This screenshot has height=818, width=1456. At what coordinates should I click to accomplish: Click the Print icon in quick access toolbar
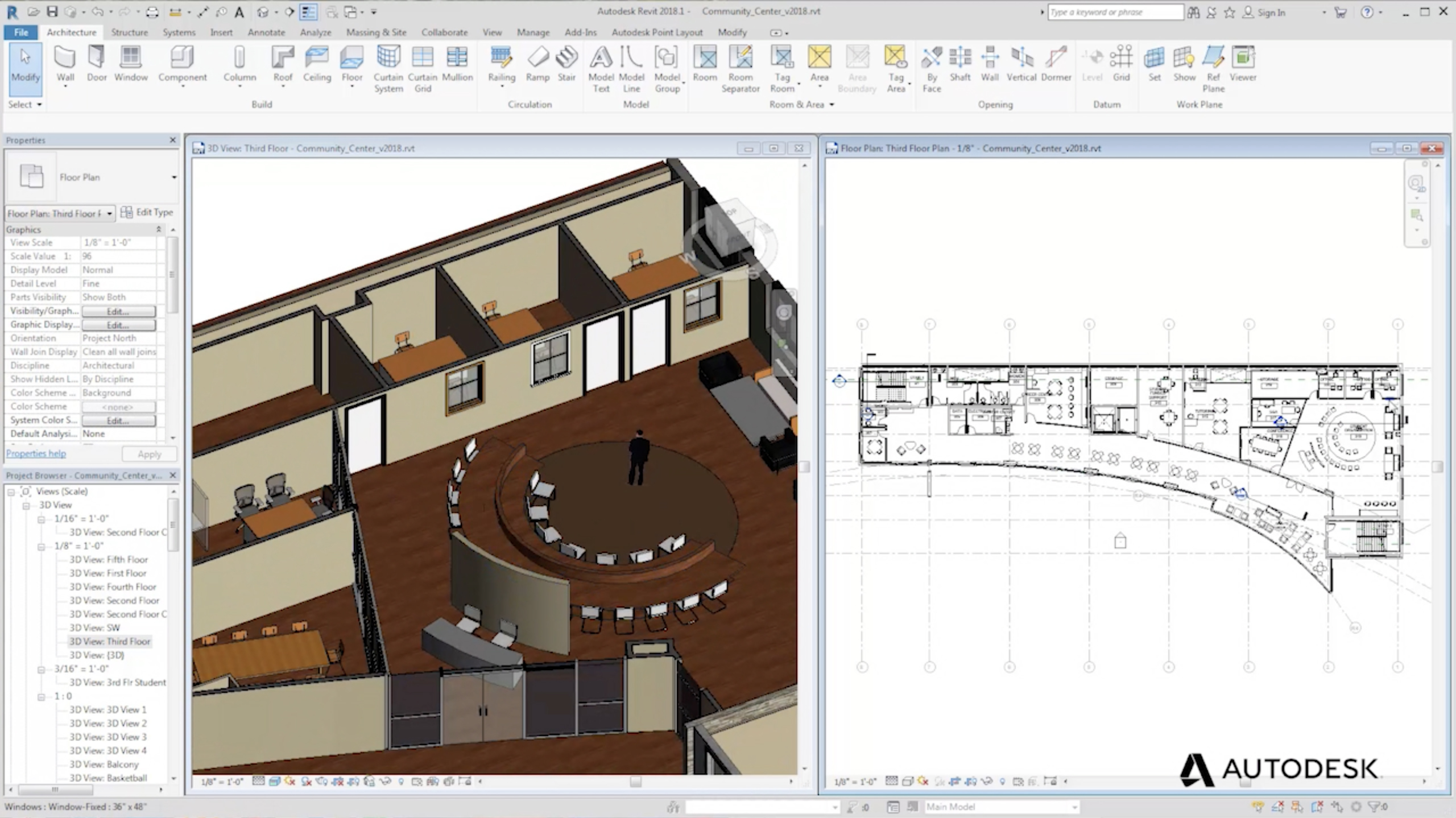[152, 11]
